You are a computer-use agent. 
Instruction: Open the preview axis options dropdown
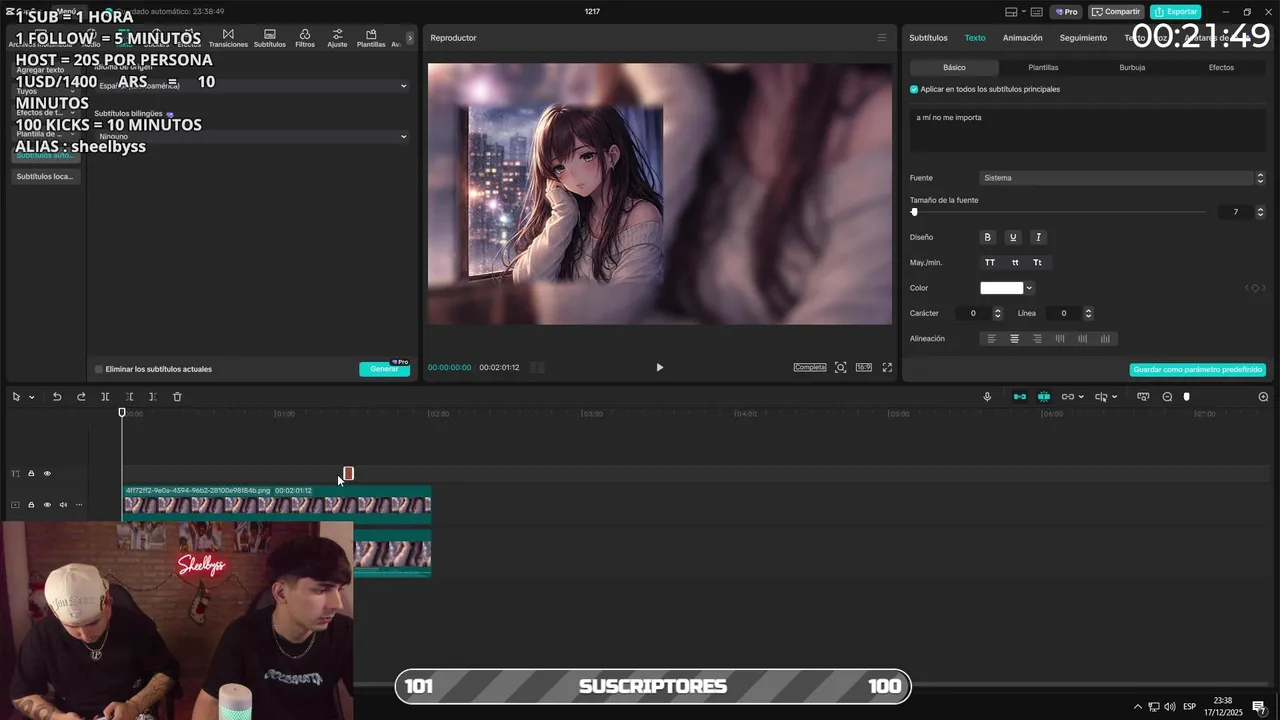coord(1115,397)
